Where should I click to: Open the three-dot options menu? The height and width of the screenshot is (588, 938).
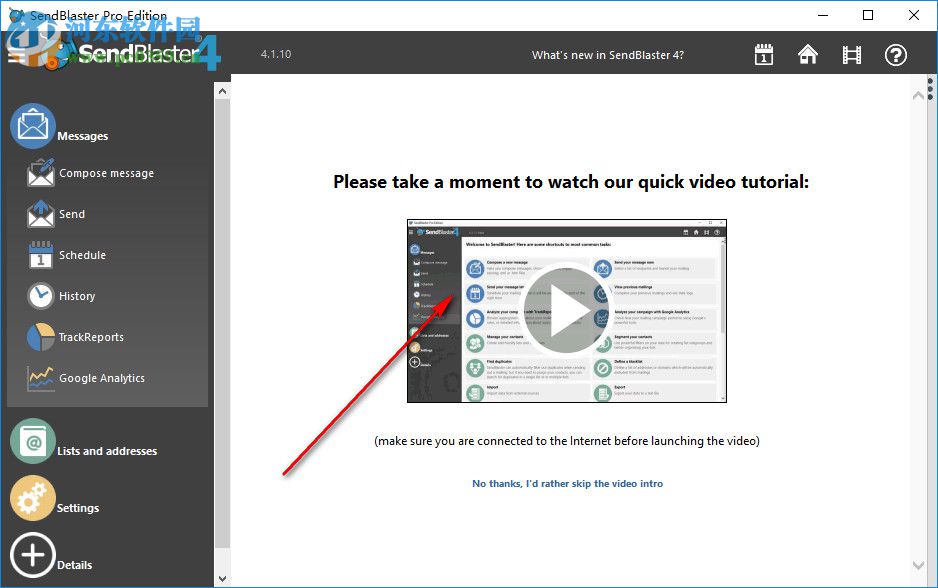click(x=930, y=88)
